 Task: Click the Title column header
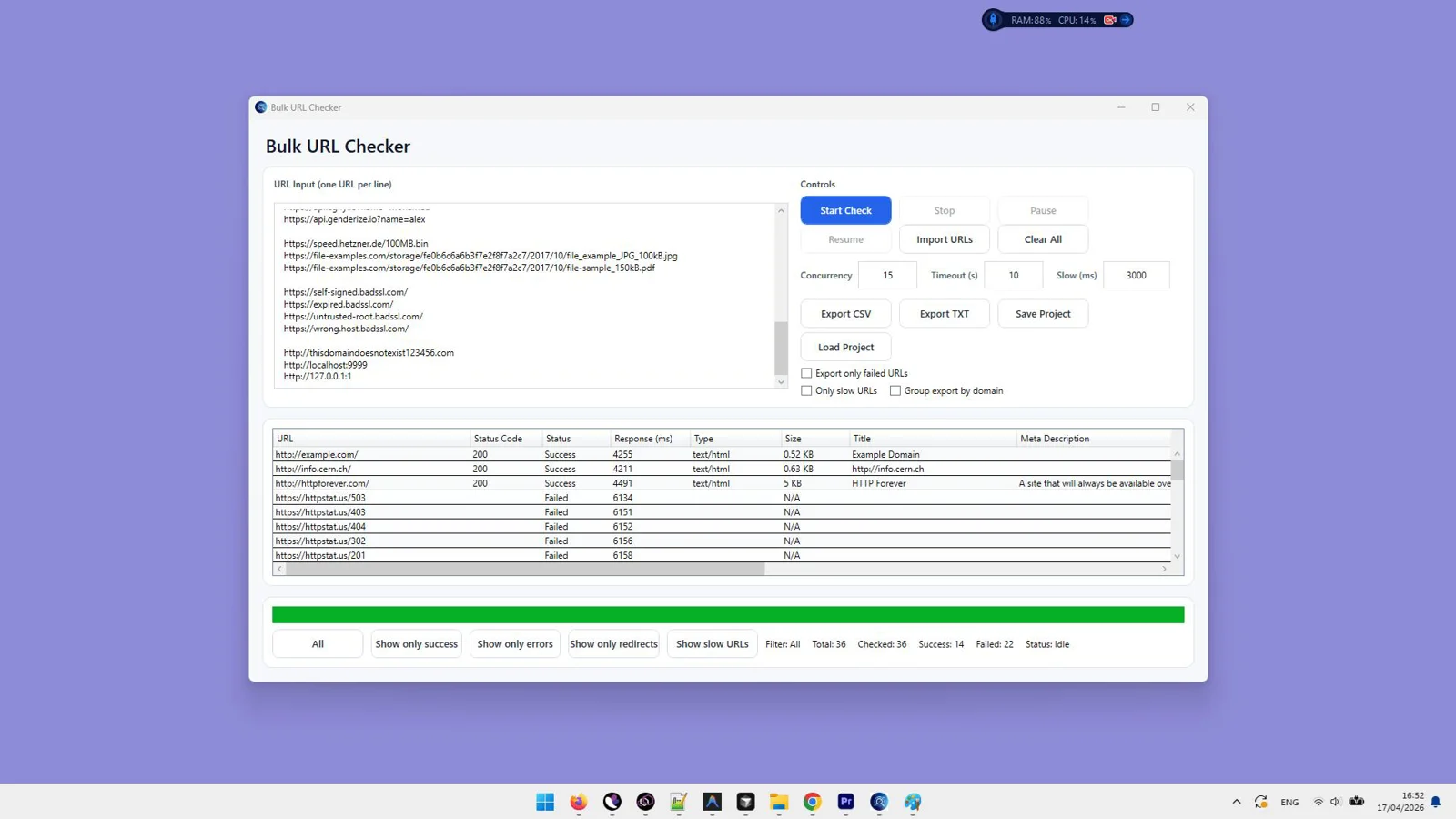point(933,439)
